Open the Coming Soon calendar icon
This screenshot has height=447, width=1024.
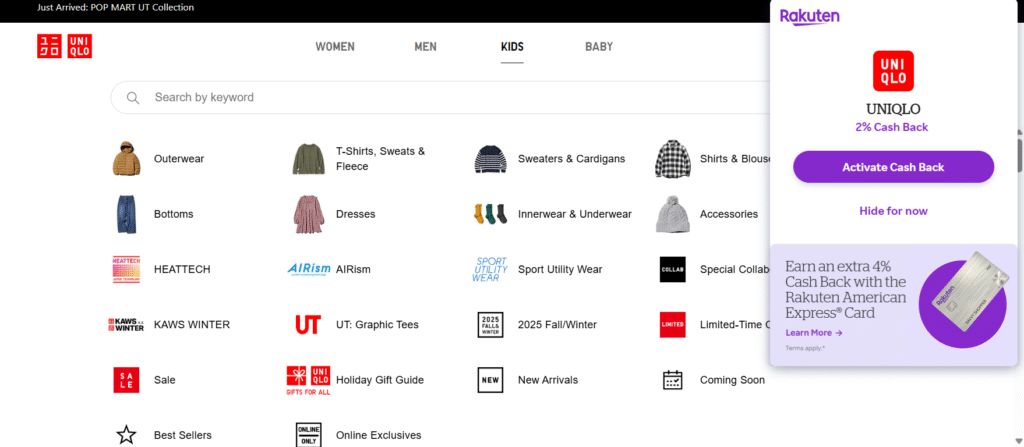672,380
